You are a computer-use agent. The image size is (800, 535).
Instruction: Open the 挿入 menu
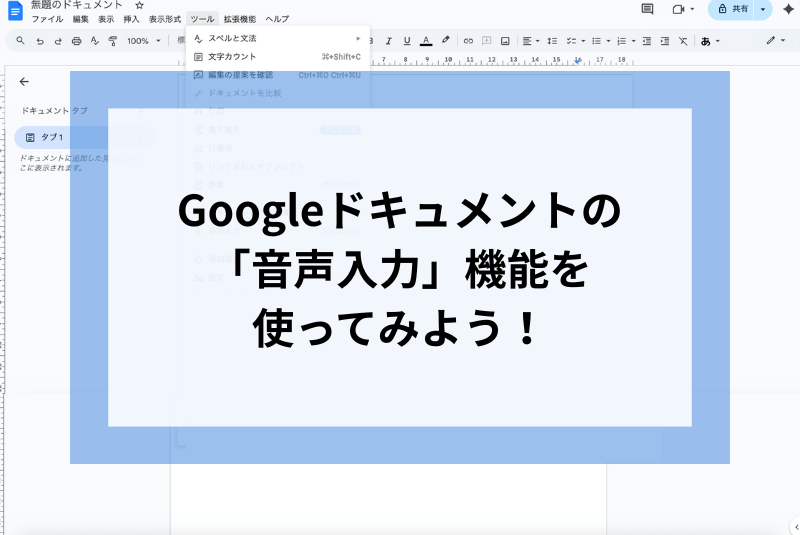tap(131, 19)
